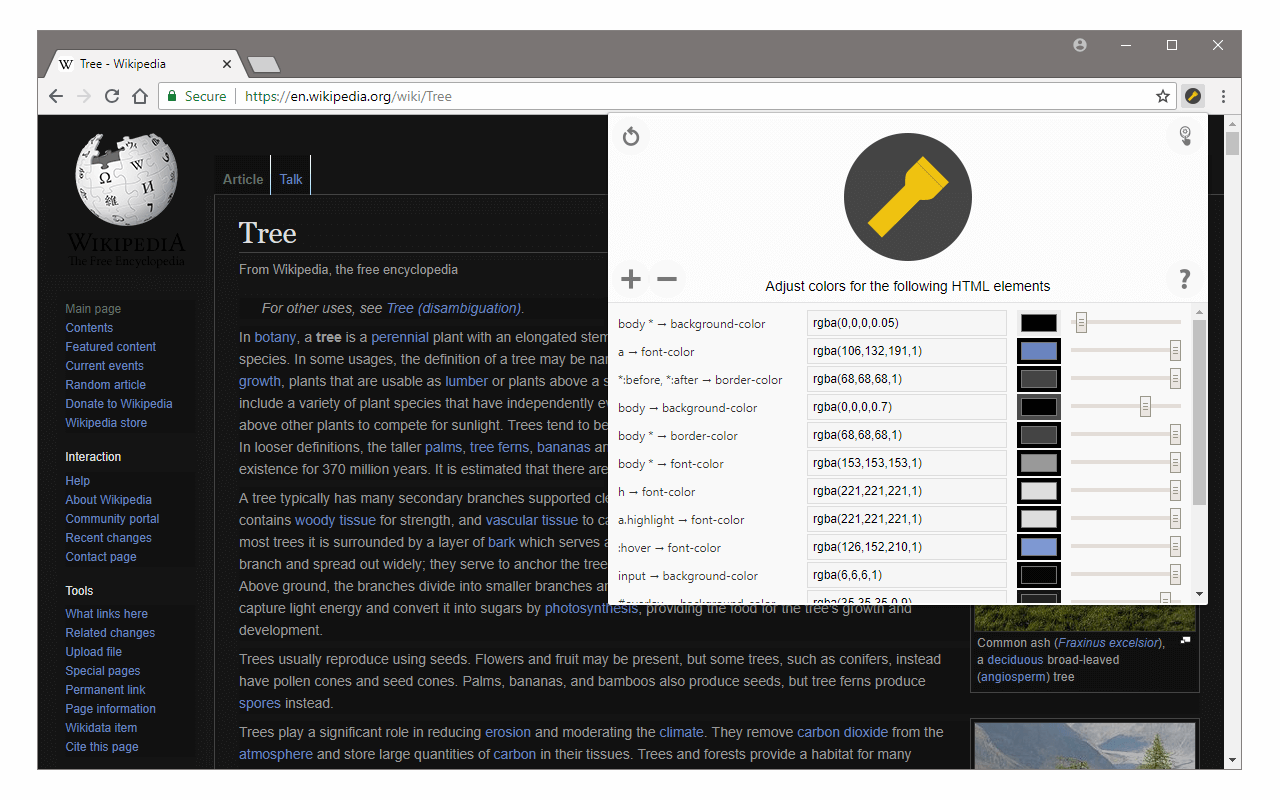
Task: Click the flashlight extension icon in toolbar
Action: pos(1192,96)
